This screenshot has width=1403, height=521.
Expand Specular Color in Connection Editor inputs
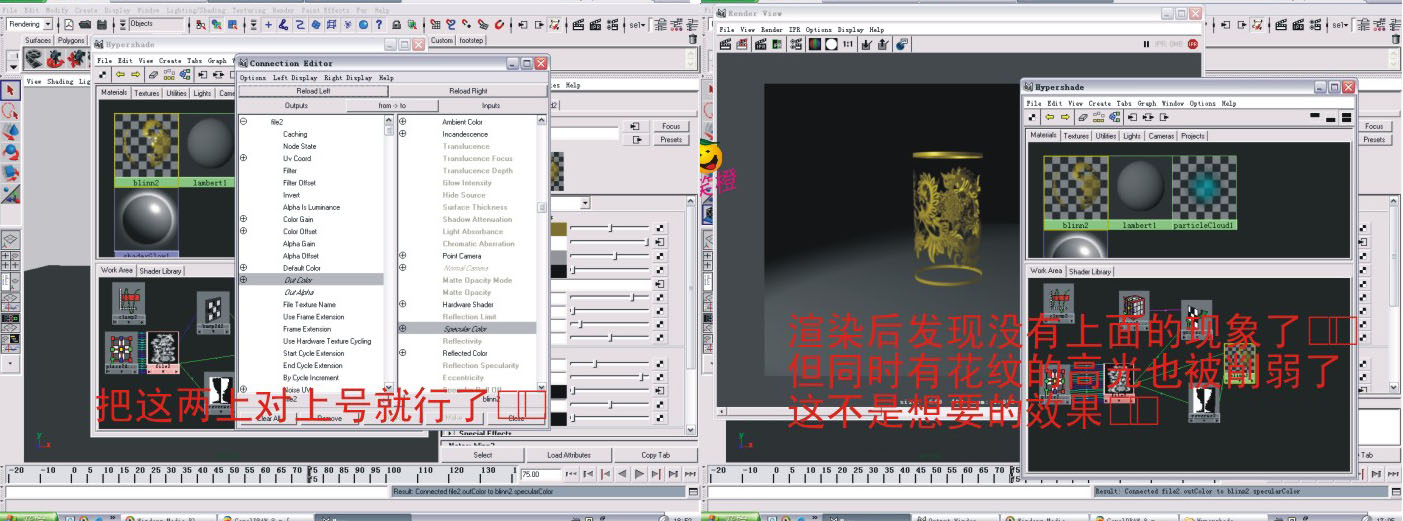click(x=403, y=328)
